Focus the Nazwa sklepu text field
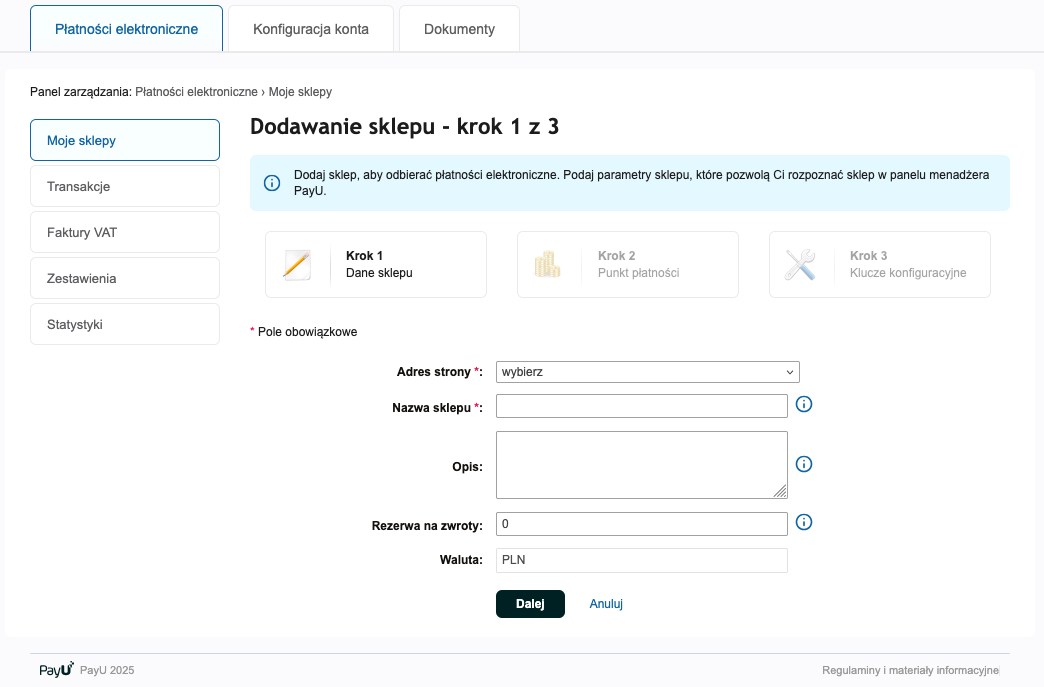1044x687 pixels. 641,406
